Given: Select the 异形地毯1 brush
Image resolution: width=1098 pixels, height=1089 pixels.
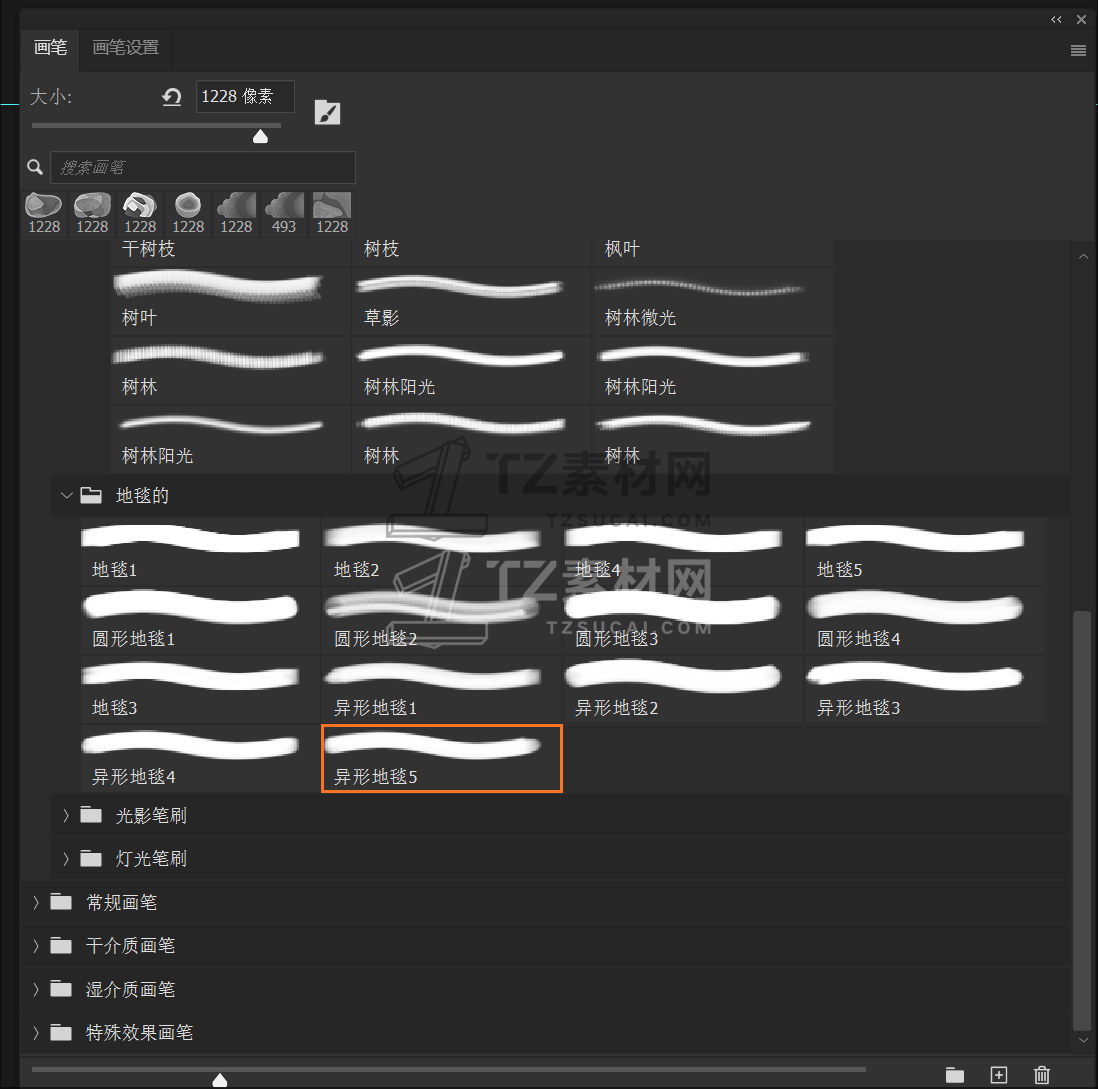Looking at the screenshot, I should click(442, 690).
